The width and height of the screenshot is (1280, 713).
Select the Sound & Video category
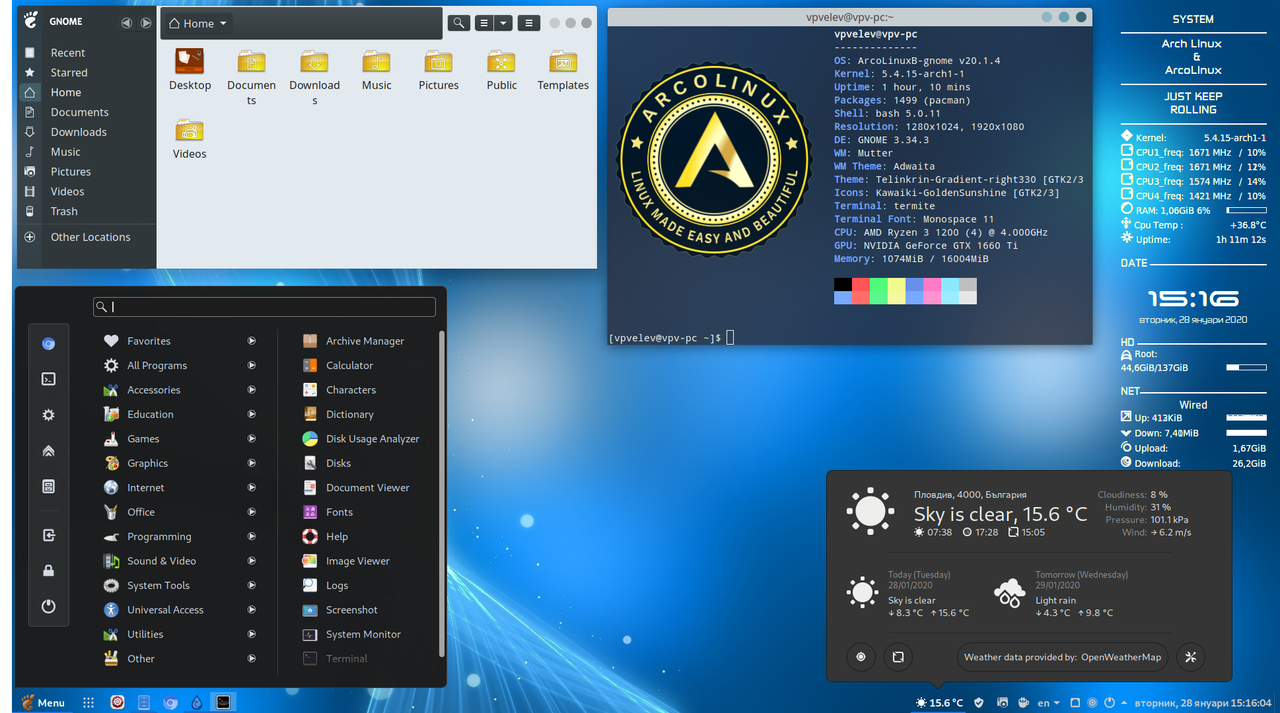coord(178,561)
